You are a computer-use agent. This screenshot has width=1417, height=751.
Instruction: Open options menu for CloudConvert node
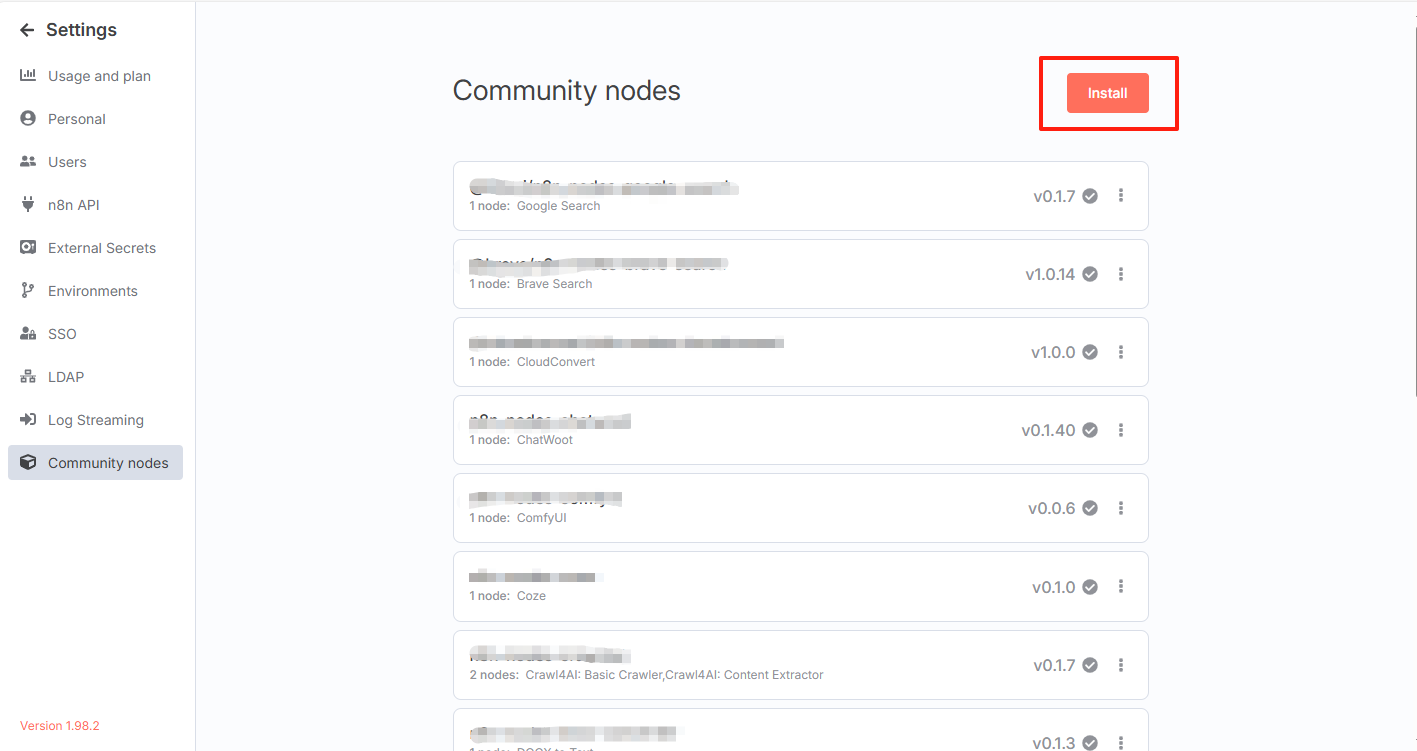point(1121,352)
